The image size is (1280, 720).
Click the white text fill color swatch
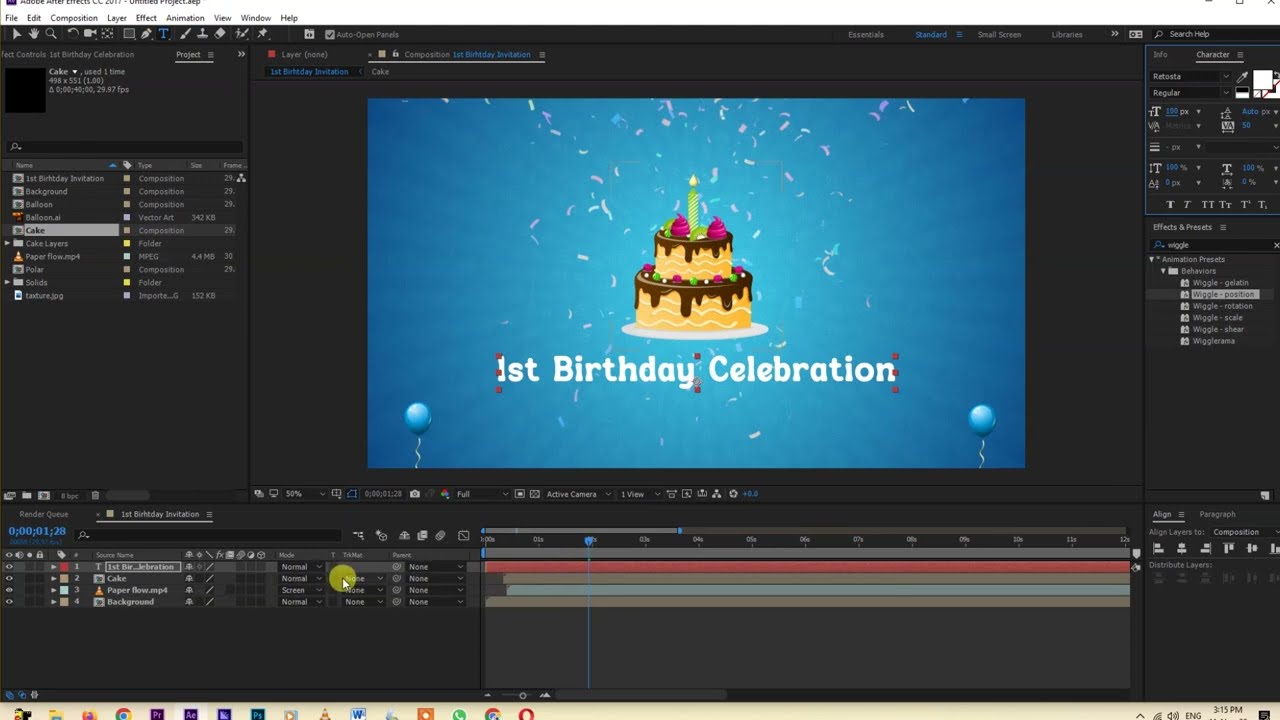tap(1262, 79)
